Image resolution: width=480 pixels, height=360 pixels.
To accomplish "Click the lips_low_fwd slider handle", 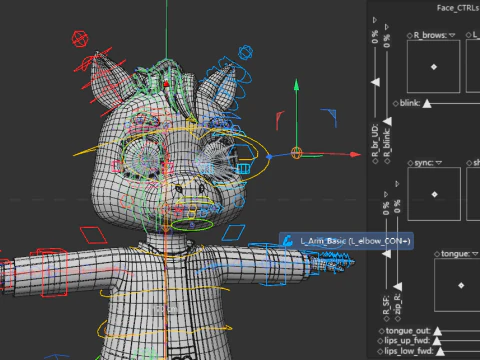I will 440,351.
